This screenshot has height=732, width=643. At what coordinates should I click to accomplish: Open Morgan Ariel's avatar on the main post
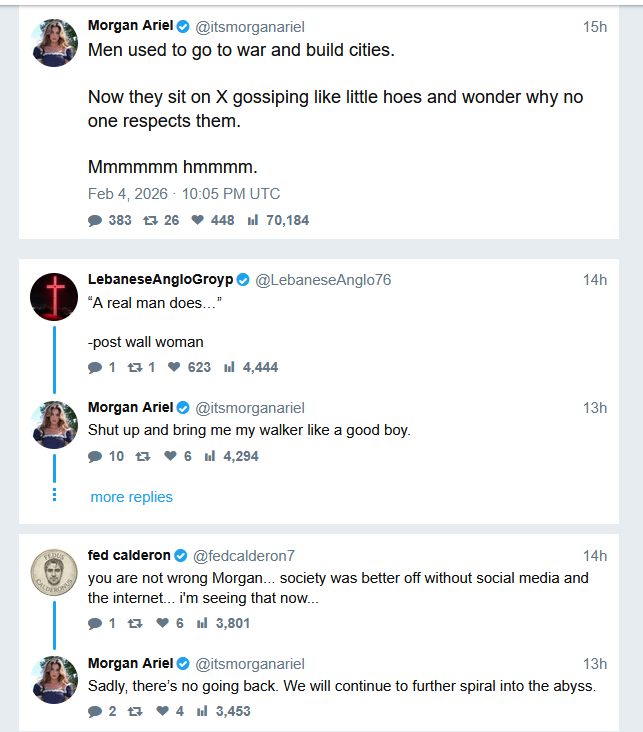pyautogui.click(x=54, y=42)
